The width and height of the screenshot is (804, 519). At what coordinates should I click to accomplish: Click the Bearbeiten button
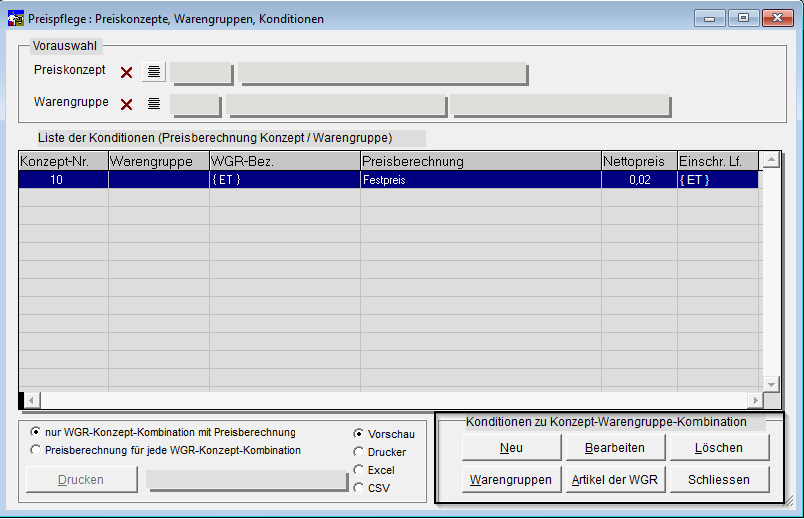[615, 448]
